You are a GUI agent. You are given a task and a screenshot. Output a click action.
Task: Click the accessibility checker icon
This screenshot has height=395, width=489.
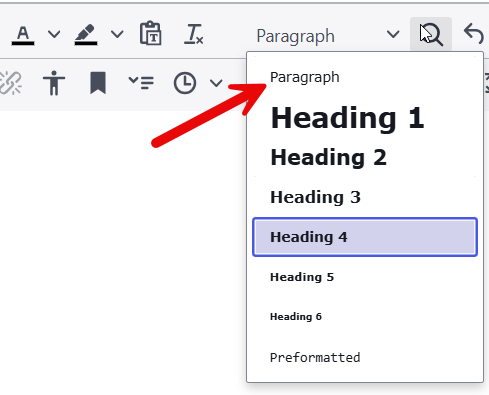54,83
